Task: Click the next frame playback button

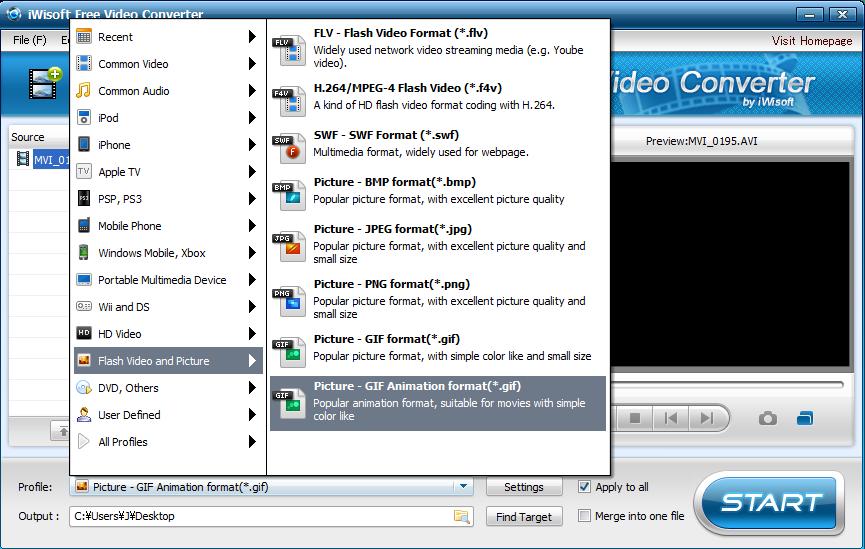Action: point(707,418)
